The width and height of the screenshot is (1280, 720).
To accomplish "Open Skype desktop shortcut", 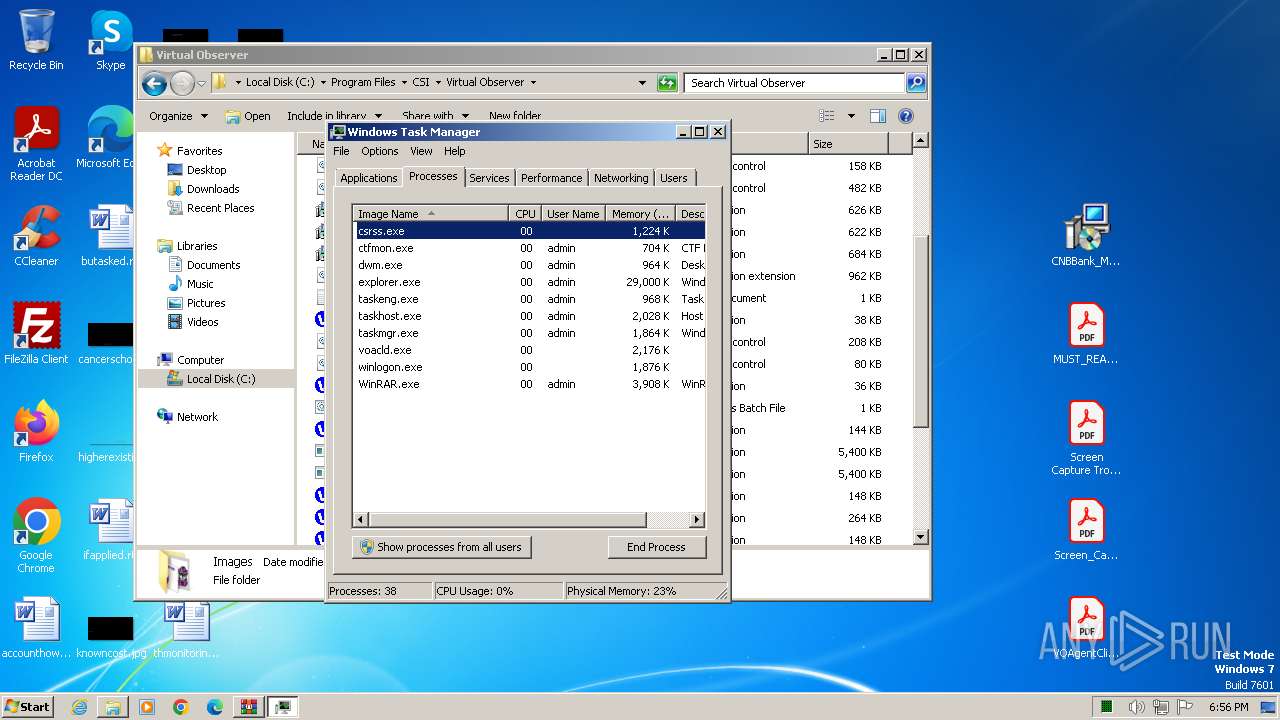I will point(110,40).
